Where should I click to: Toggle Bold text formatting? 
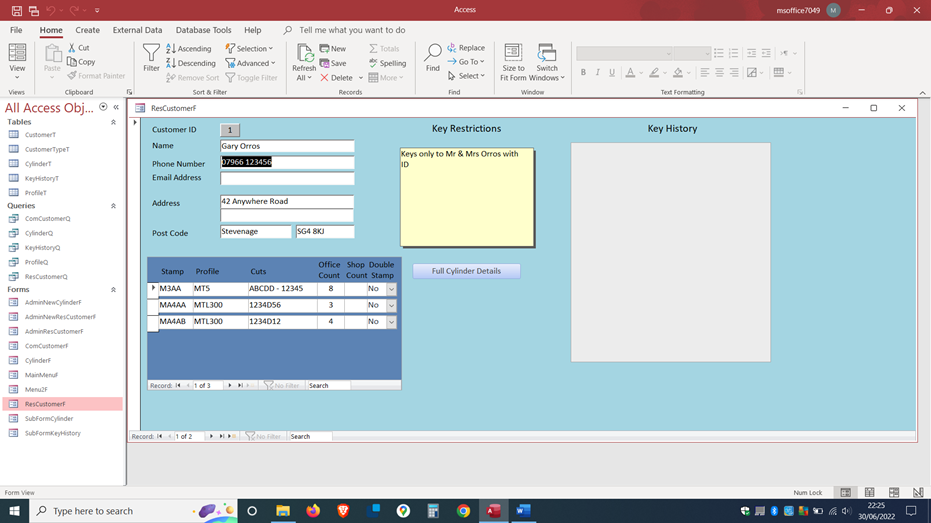click(x=583, y=73)
